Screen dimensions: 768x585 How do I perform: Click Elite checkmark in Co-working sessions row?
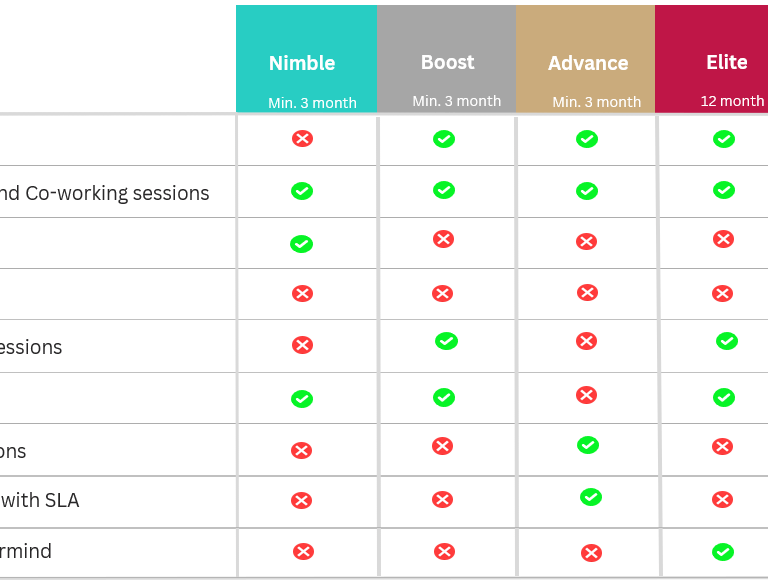(724, 190)
